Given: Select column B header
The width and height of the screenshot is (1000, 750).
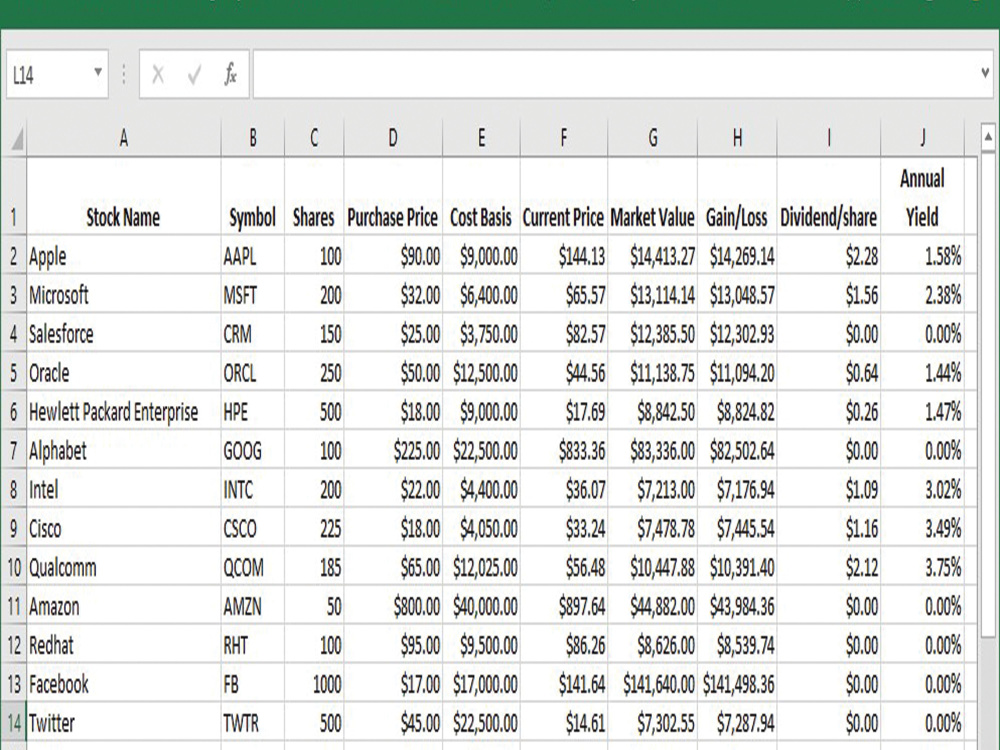Looking at the screenshot, I should (253, 138).
